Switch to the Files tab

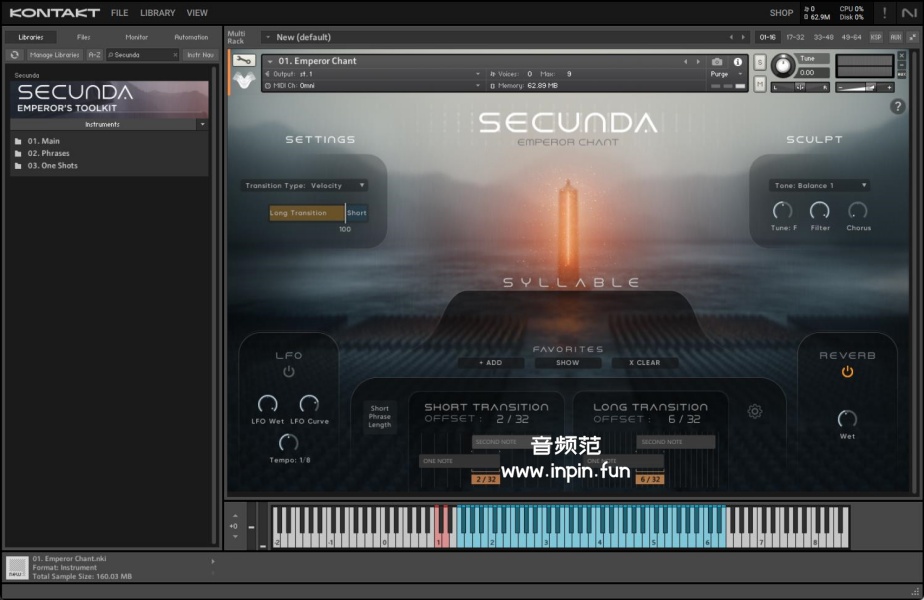tap(84, 37)
